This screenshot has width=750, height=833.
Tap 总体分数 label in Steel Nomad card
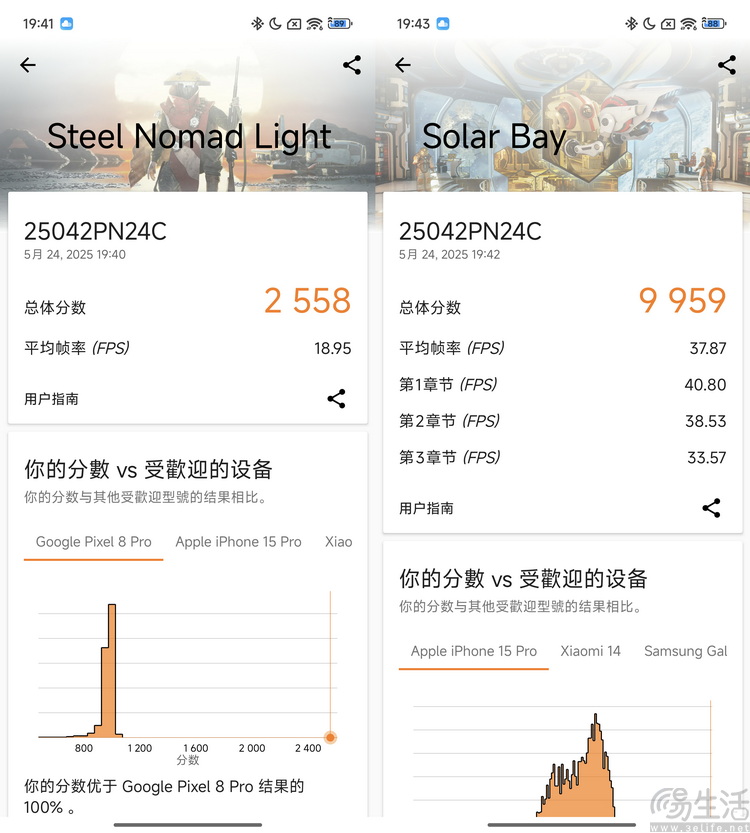coord(55,308)
